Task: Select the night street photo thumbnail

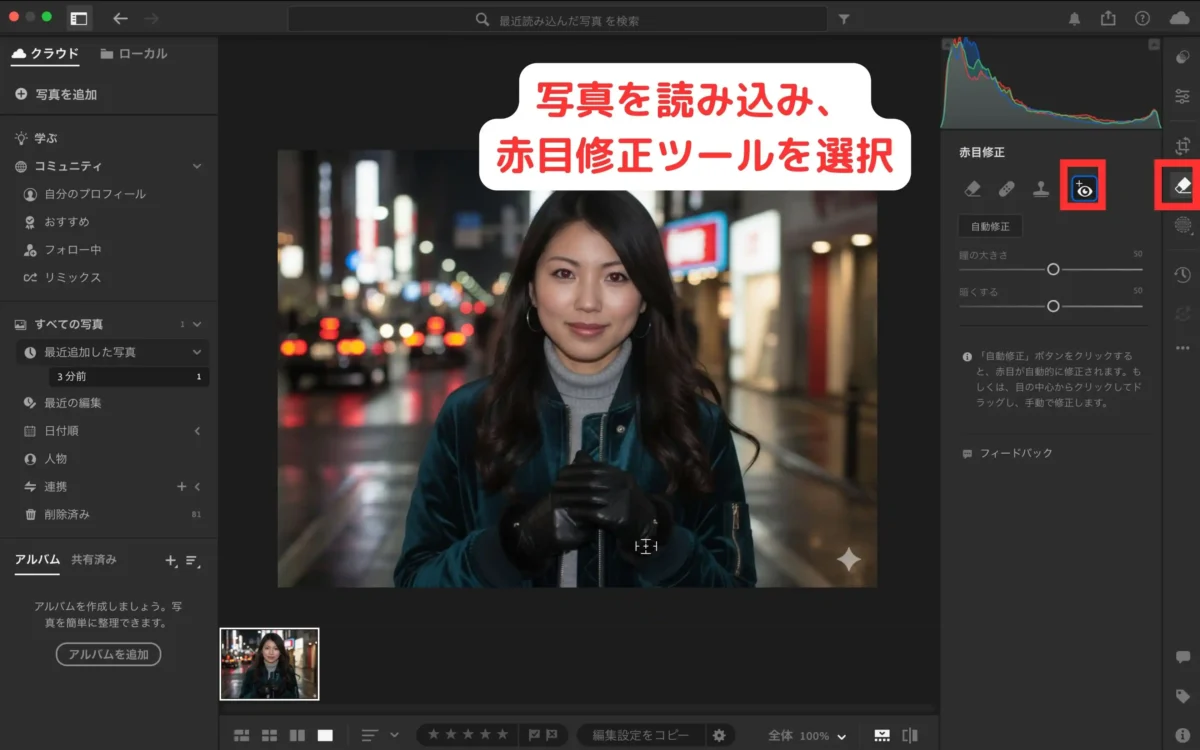Action: 268,664
